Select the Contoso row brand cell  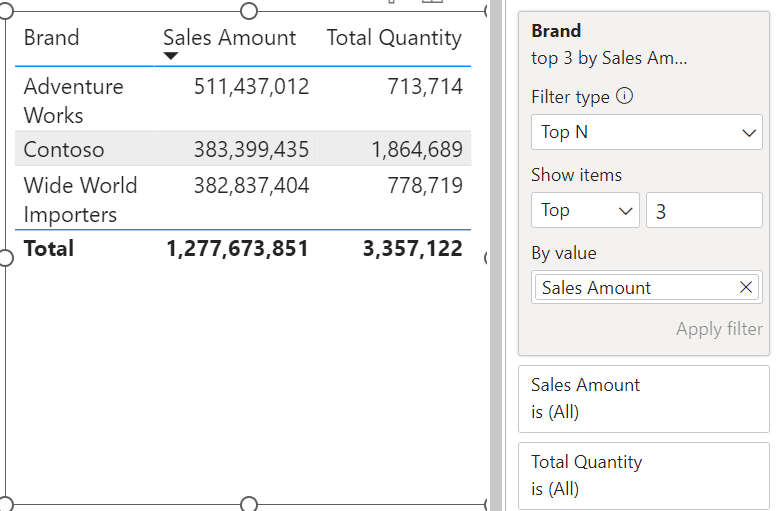(64, 150)
